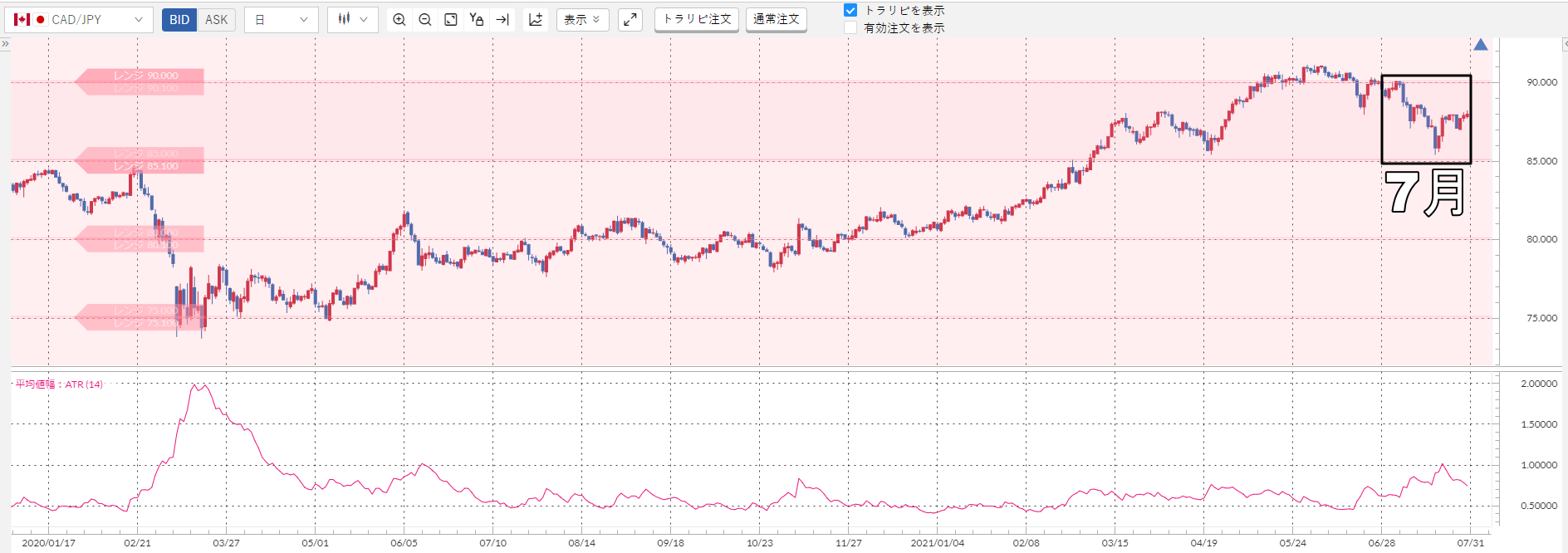Click the 03/27 date axis label

pos(226,543)
